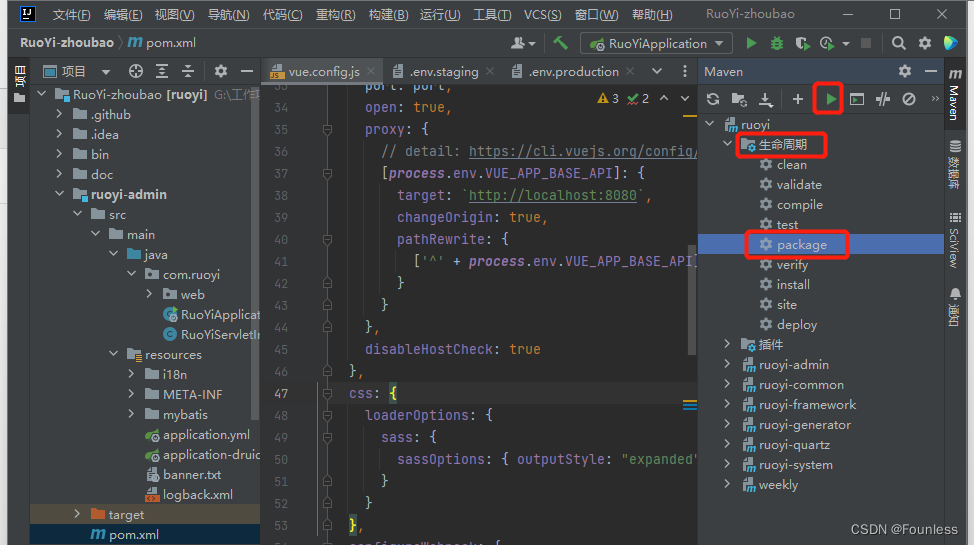Open the cli.vuejs.org config link

pyautogui.click(x=582, y=151)
